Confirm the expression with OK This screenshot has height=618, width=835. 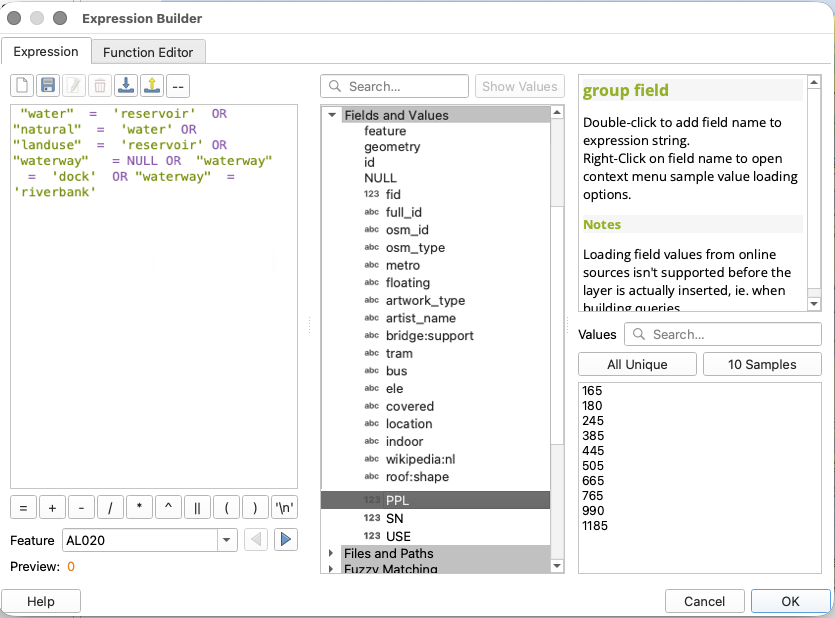coord(790,601)
